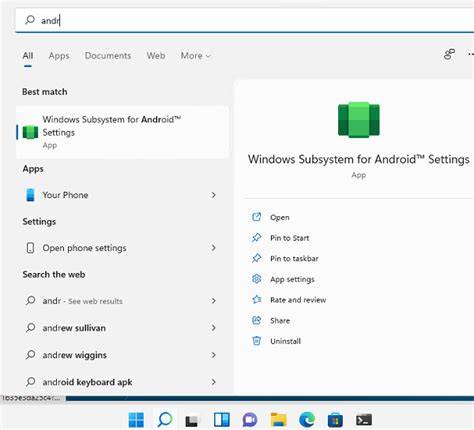Expand the Your Phone result chevron
The height and width of the screenshot is (430, 474).
[x=214, y=195]
